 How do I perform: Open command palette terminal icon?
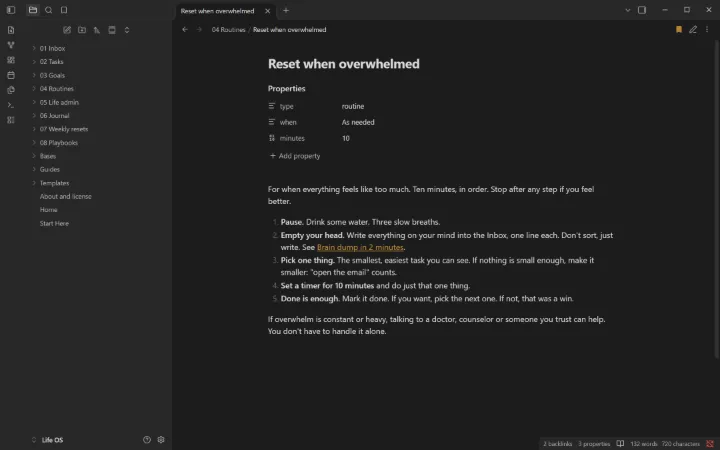pyautogui.click(x=11, y=105)
